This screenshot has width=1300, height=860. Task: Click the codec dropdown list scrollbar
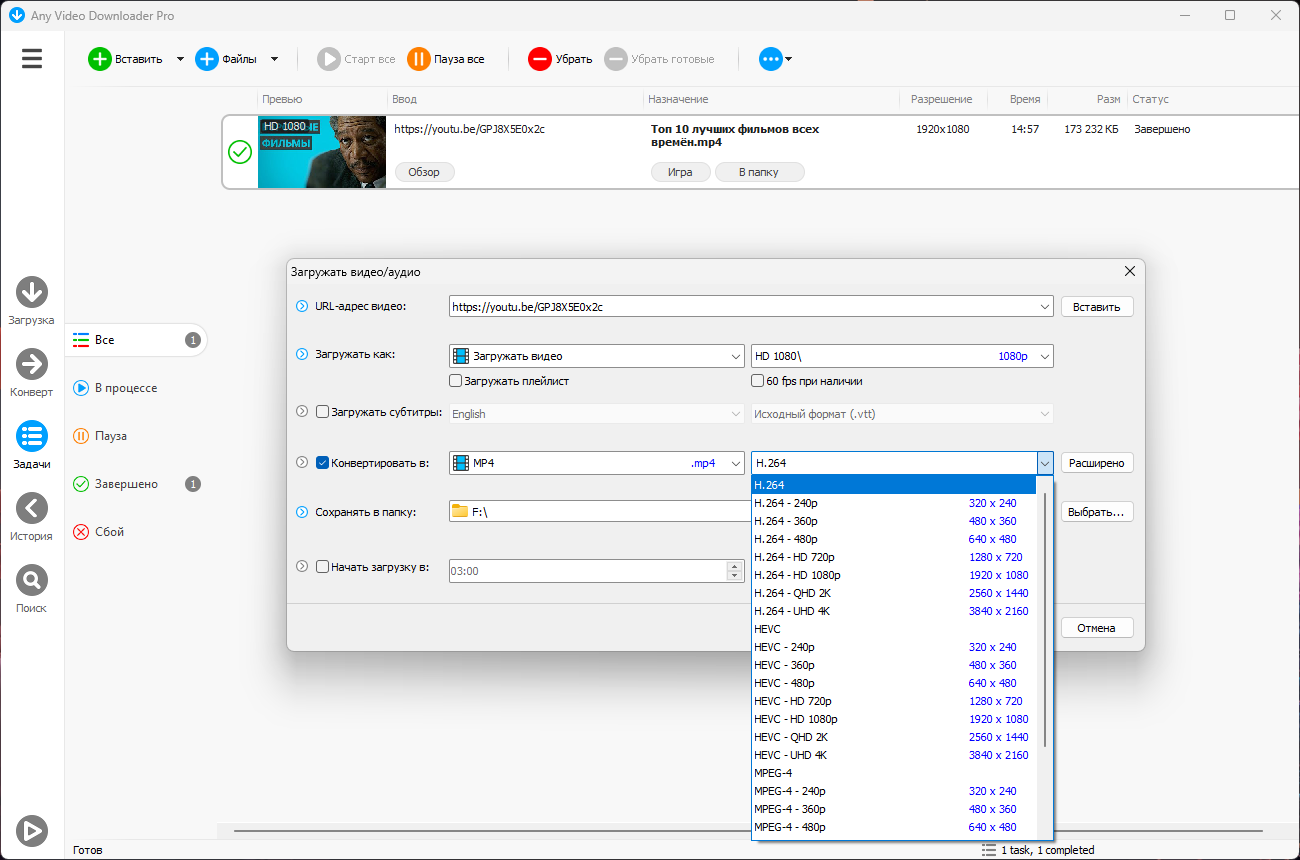click(1045, 620)
